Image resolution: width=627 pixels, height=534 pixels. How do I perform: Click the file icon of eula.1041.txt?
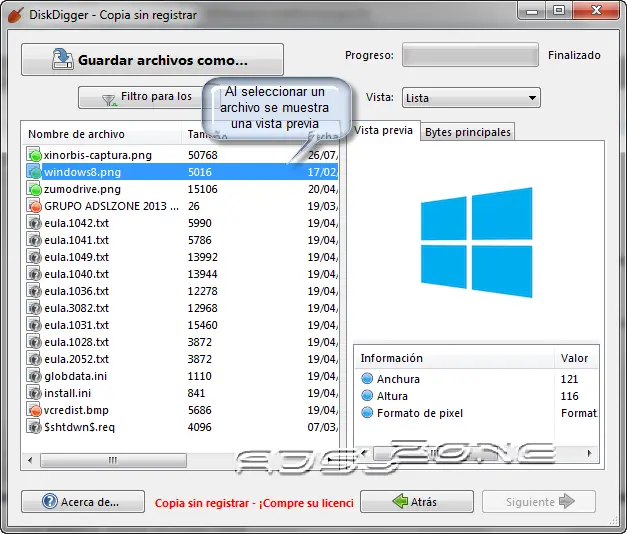tap(34, 240)
